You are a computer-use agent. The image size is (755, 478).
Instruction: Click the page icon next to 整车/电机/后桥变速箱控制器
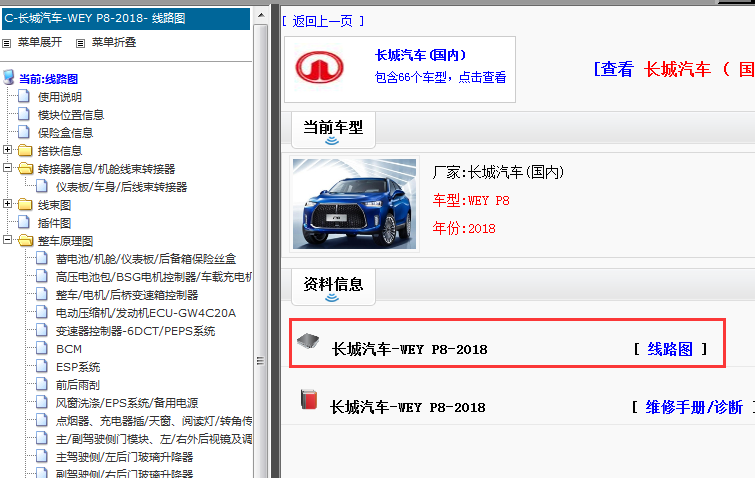tap(42, 294)
